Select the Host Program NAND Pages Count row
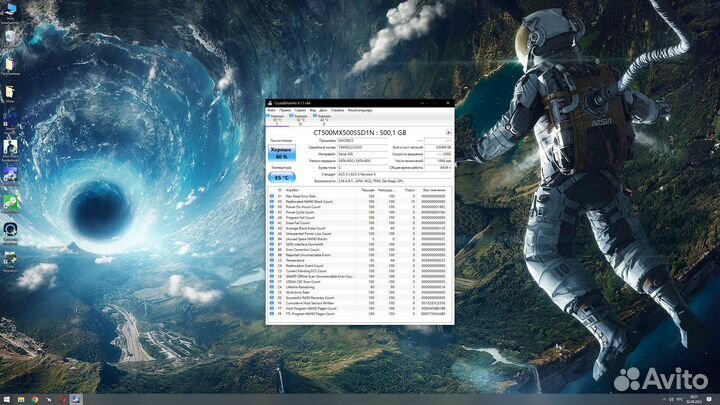This screenshot has height=405, width=720. point(360,309)
